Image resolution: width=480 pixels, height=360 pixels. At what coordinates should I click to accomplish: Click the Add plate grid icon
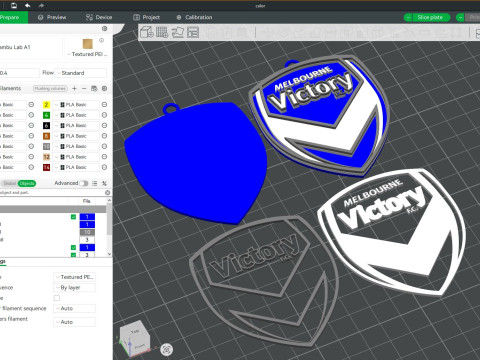[162, 32]
